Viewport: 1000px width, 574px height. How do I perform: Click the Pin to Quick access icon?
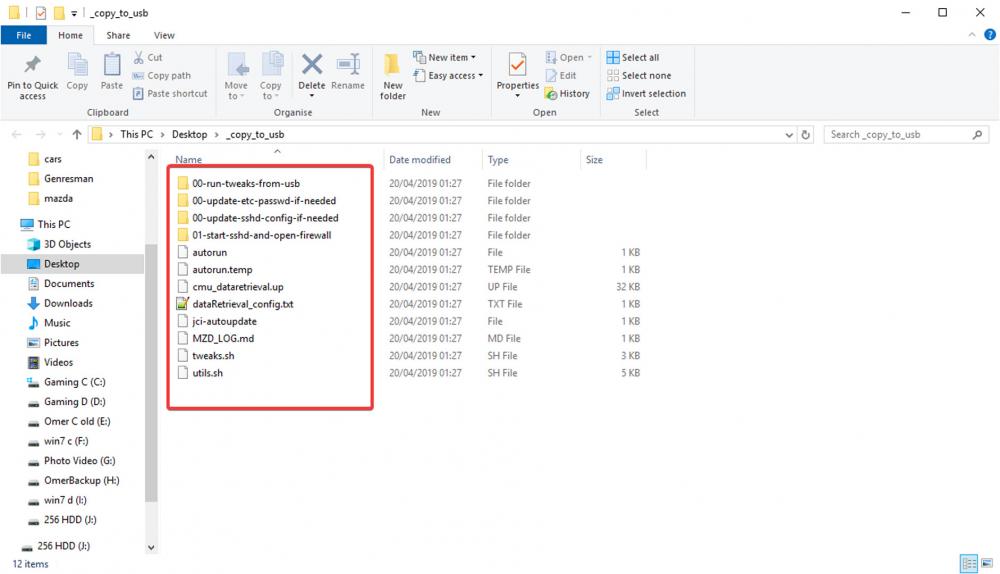point(32,64)
